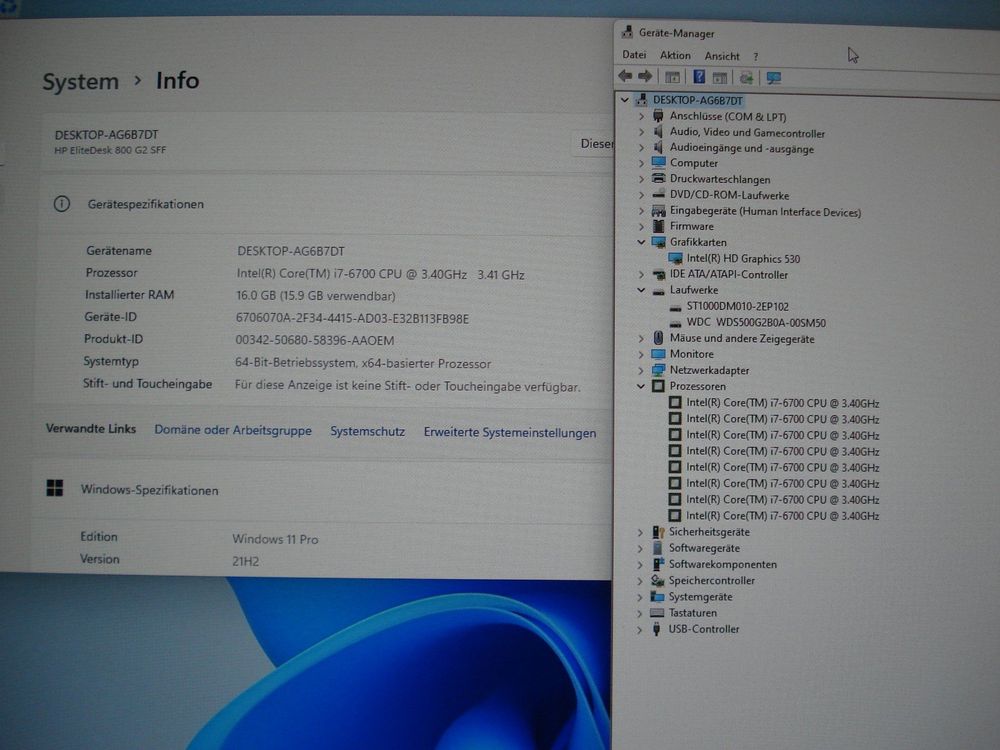The image size is (1000, 750).
Task: Open Erweiterte Systemeinstellungen link
Action: pos(509,433)
